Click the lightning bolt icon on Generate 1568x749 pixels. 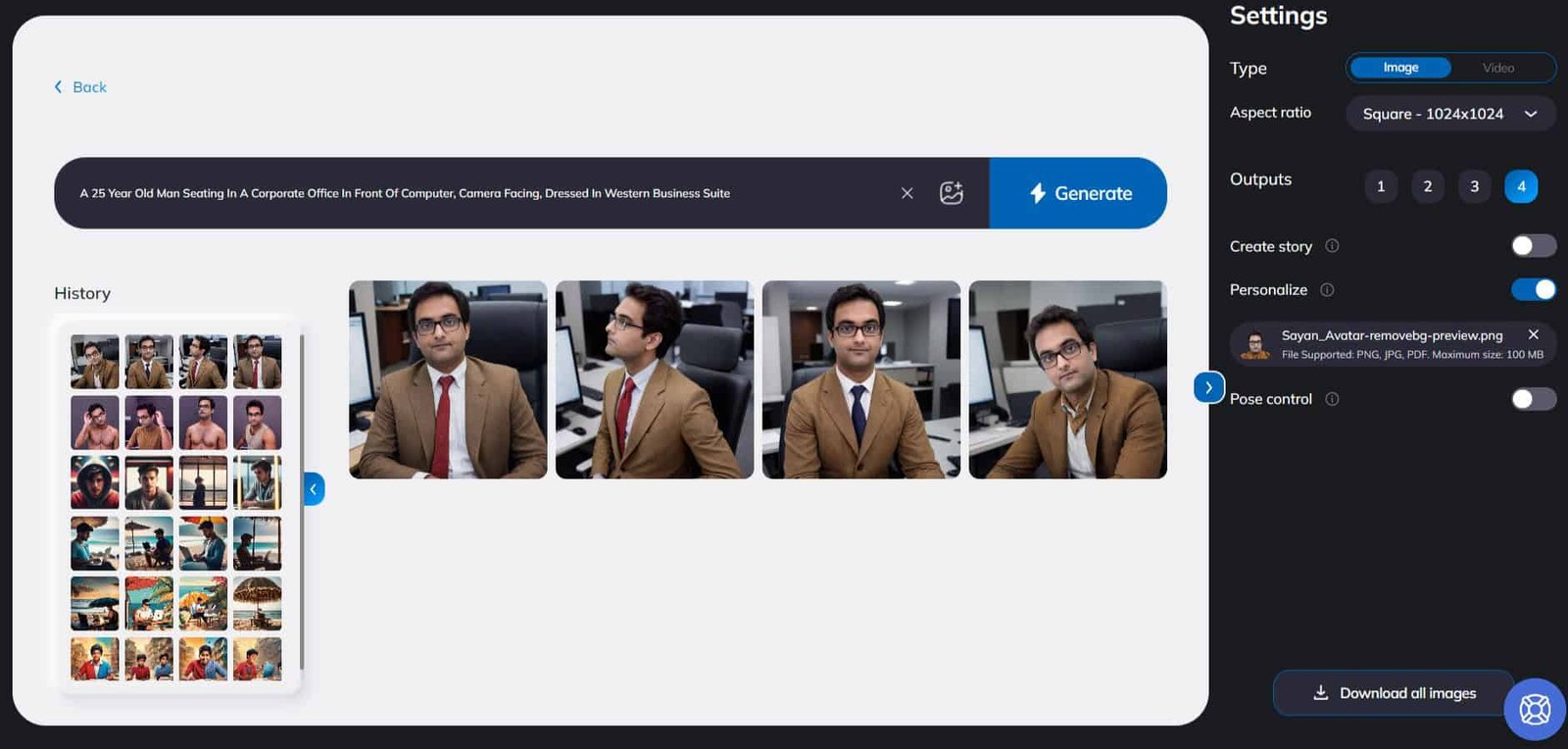[1038, 193]
